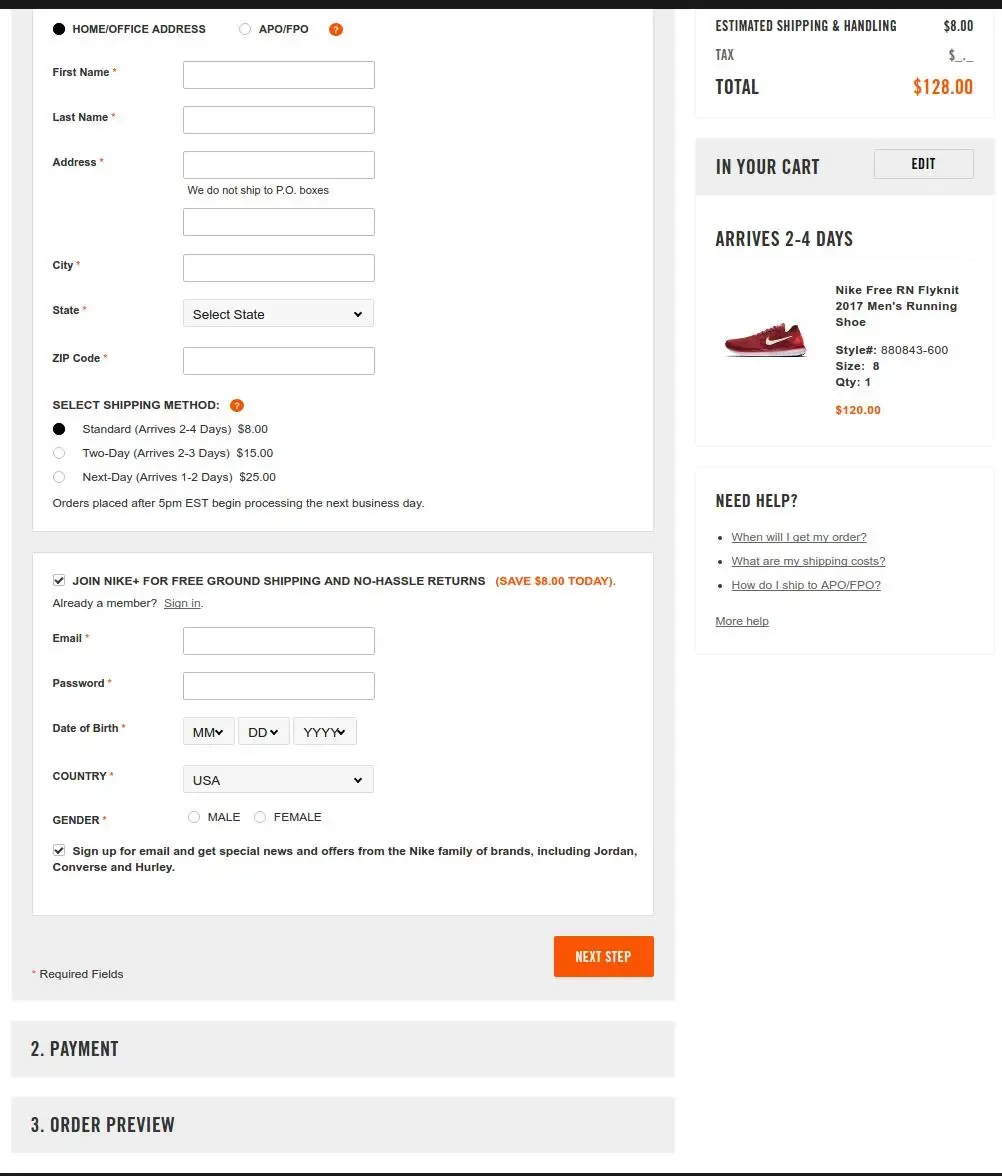Expand the 2. Payment section
This screenshot has height=1176, width=1002.
pyautogui.click(x=342, y=1049)
